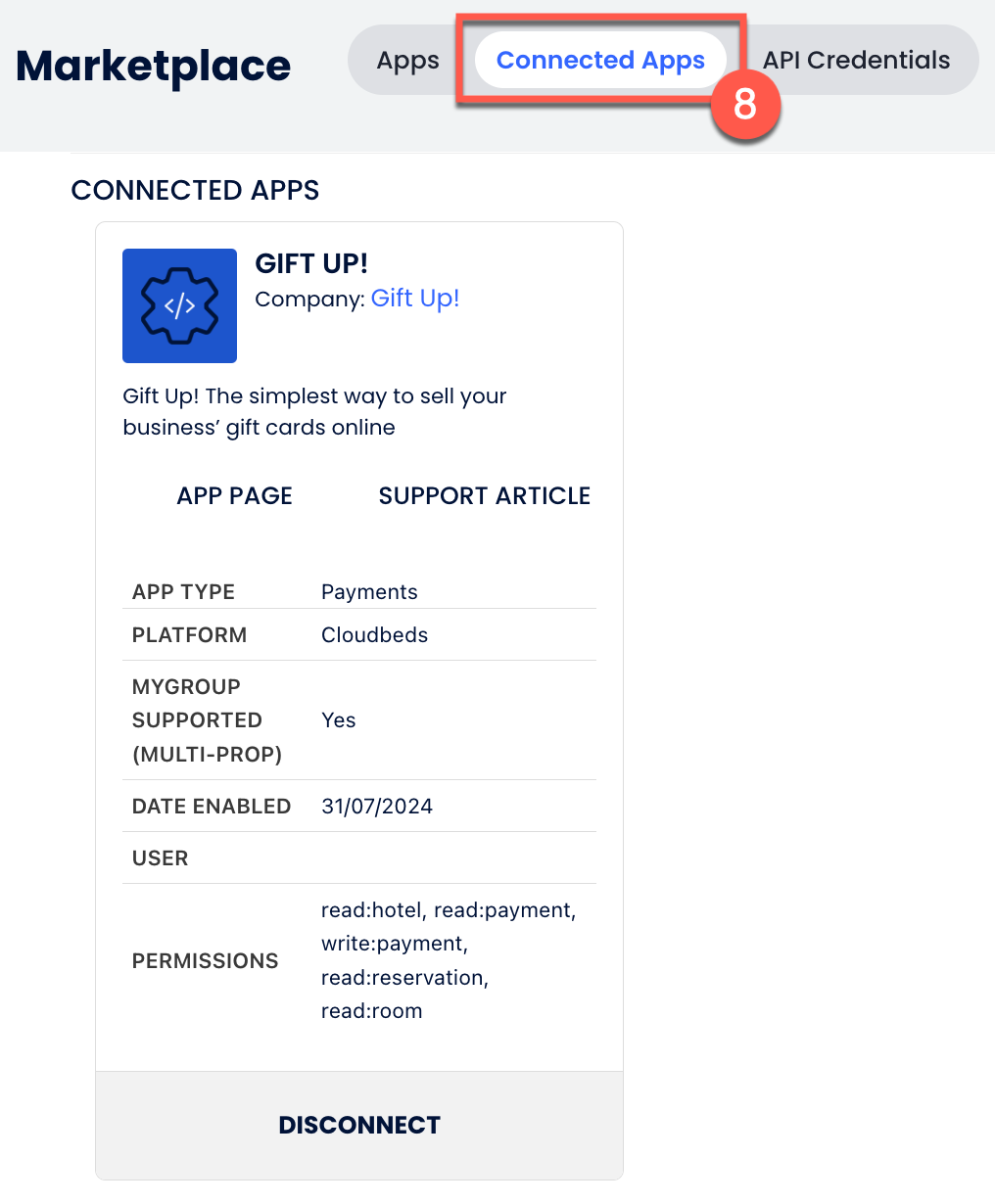Screen dimensions: 995x1204
Task: Select the date enabled 31/07/2024 value
Action: click(x=377, y=807)
